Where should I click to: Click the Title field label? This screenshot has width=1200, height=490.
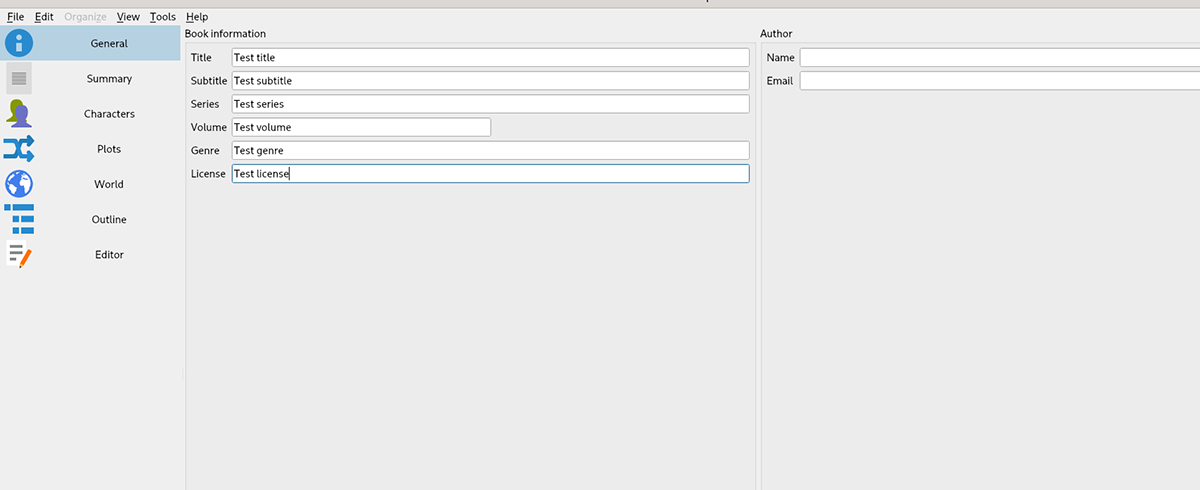click(x=201, y=58)
